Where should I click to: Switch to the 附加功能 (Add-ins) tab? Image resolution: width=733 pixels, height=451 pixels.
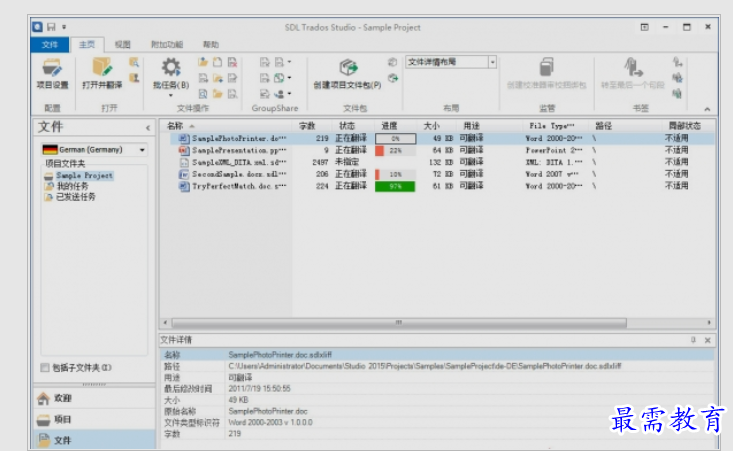pyautogui.click(x=167, y=44)
